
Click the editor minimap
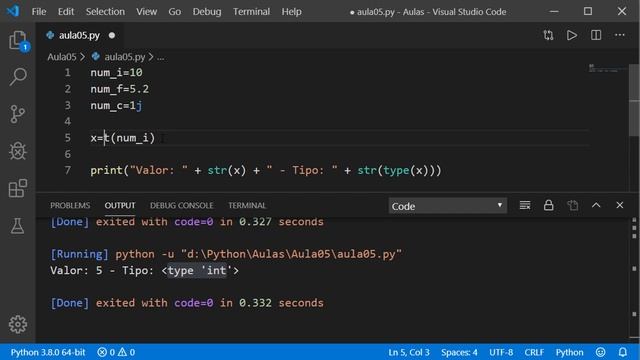click(x=608, y=68)
